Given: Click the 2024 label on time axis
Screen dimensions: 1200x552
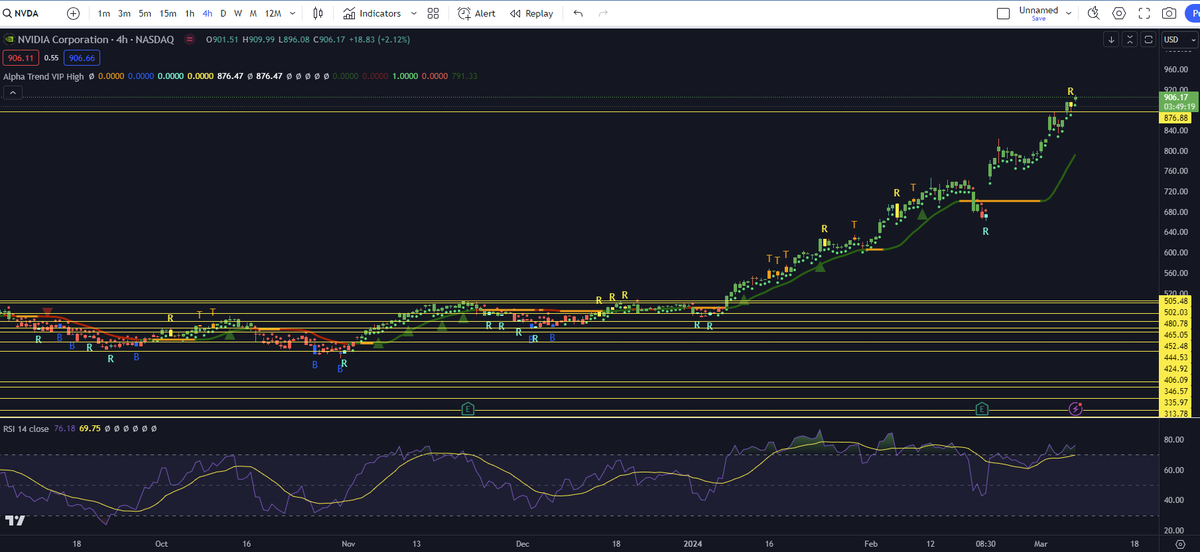Looking at the screenshot, I should click(x=691, y=544).
